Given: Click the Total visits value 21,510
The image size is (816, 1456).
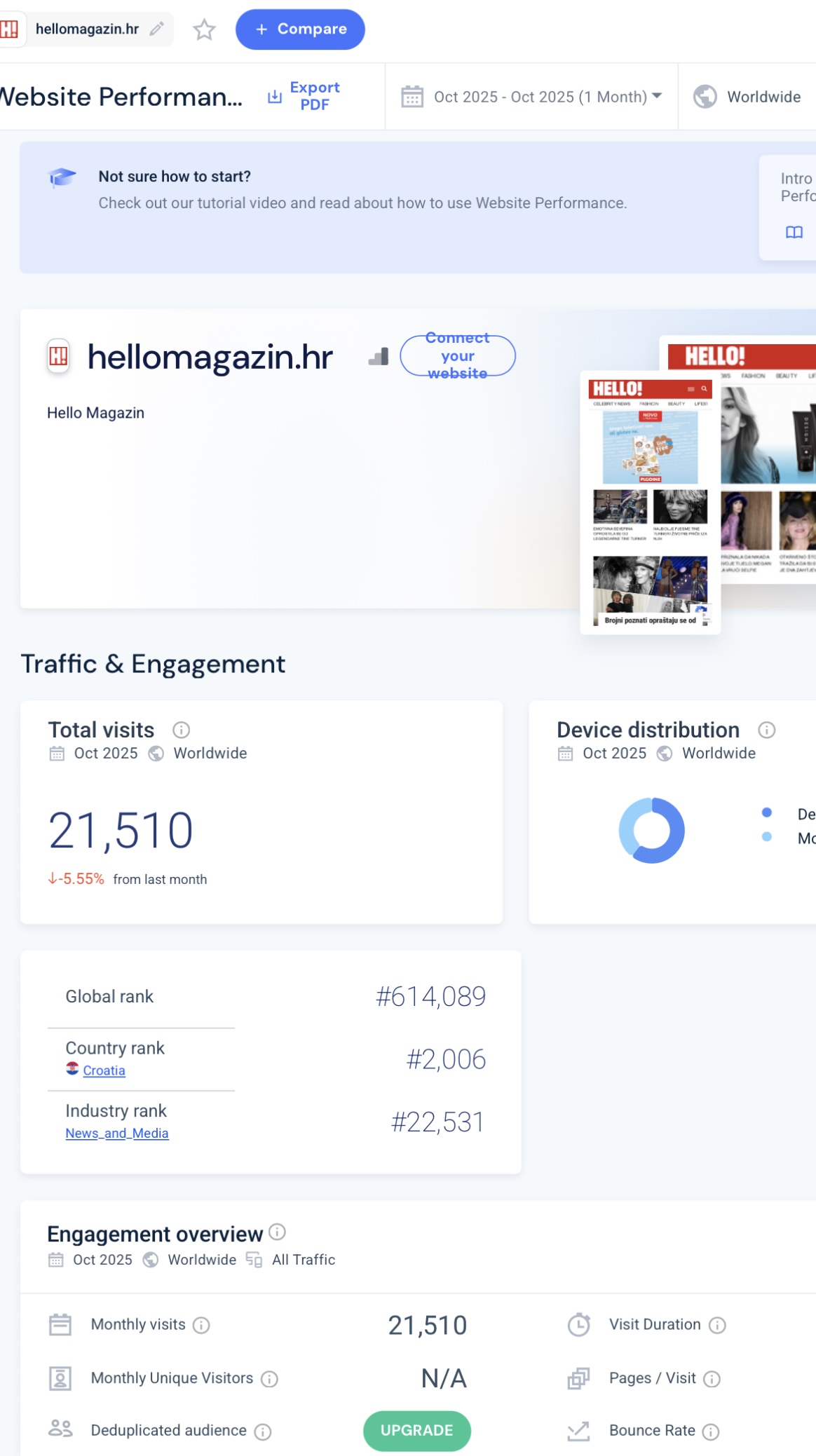Looking at the screenshot, I should pyautogui.click(x=121, y=831).
